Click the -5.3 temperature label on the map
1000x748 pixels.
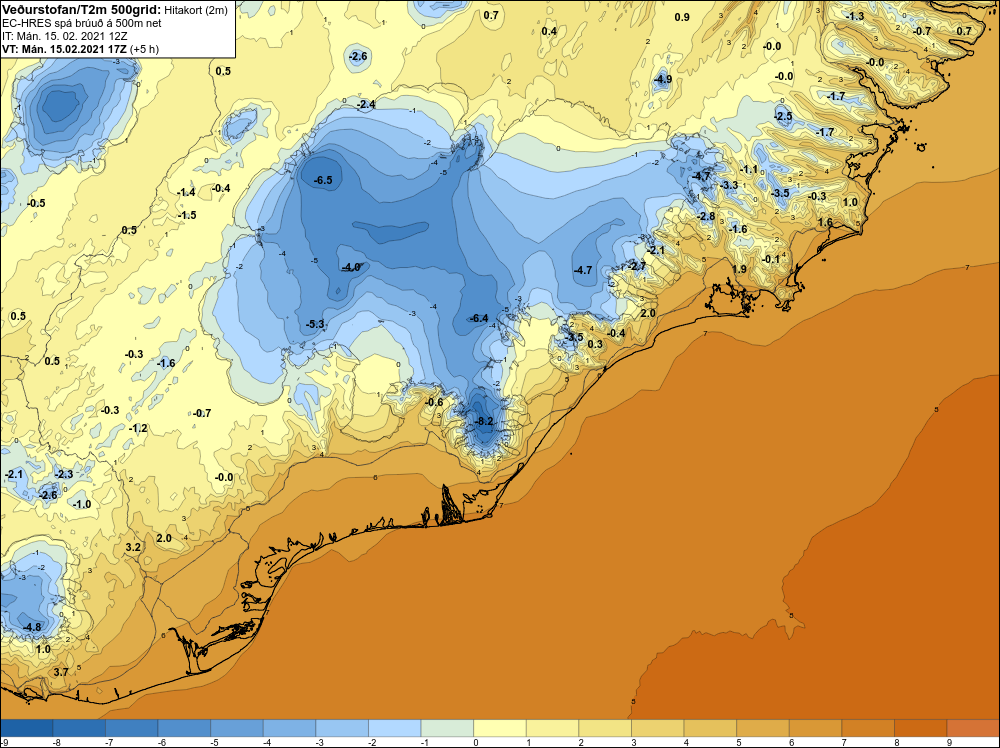click(x=315, y=324)
